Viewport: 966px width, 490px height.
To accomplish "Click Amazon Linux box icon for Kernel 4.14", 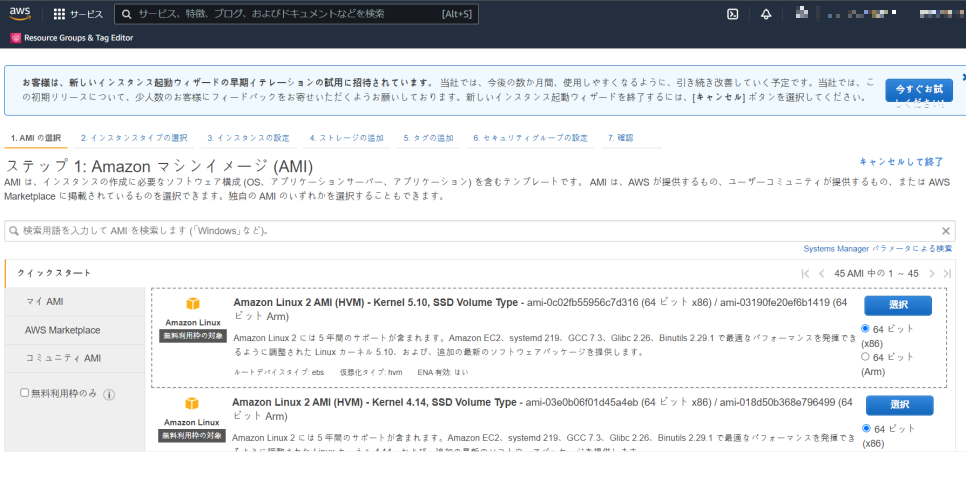I will pyautogui.click(x=192, y=404).
